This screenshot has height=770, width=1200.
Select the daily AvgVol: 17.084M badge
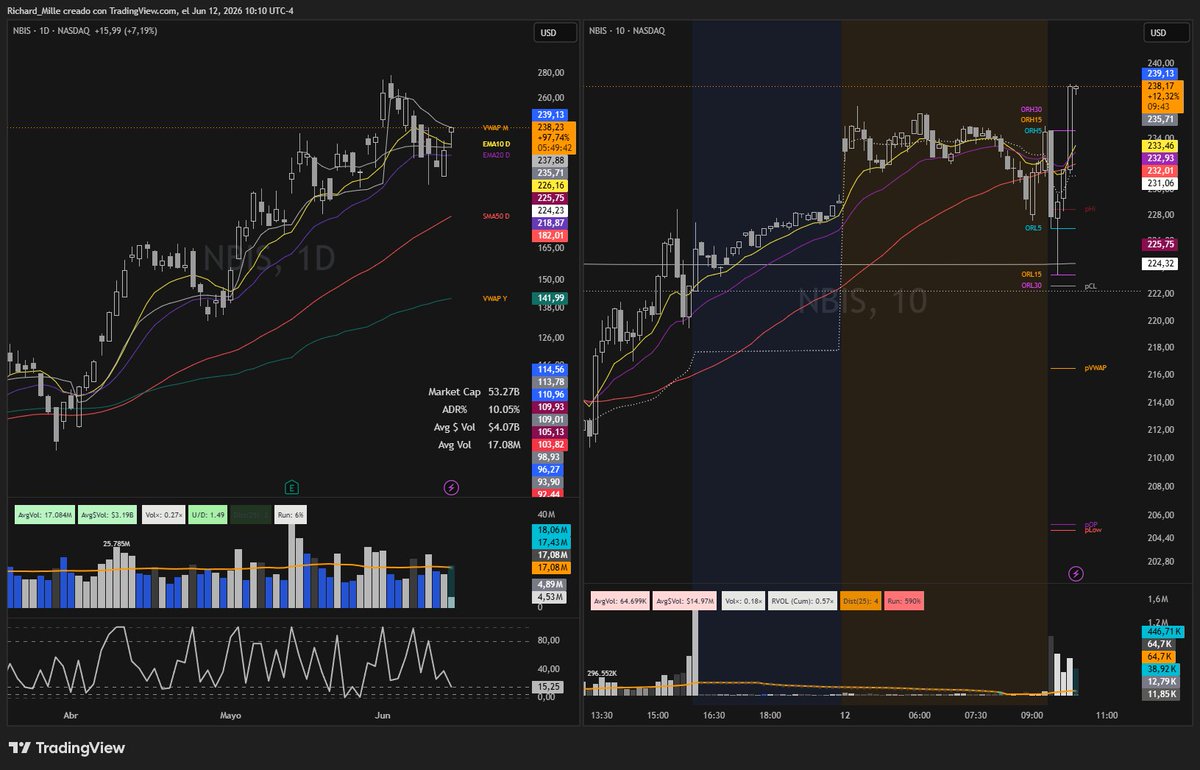coord(44,515)
